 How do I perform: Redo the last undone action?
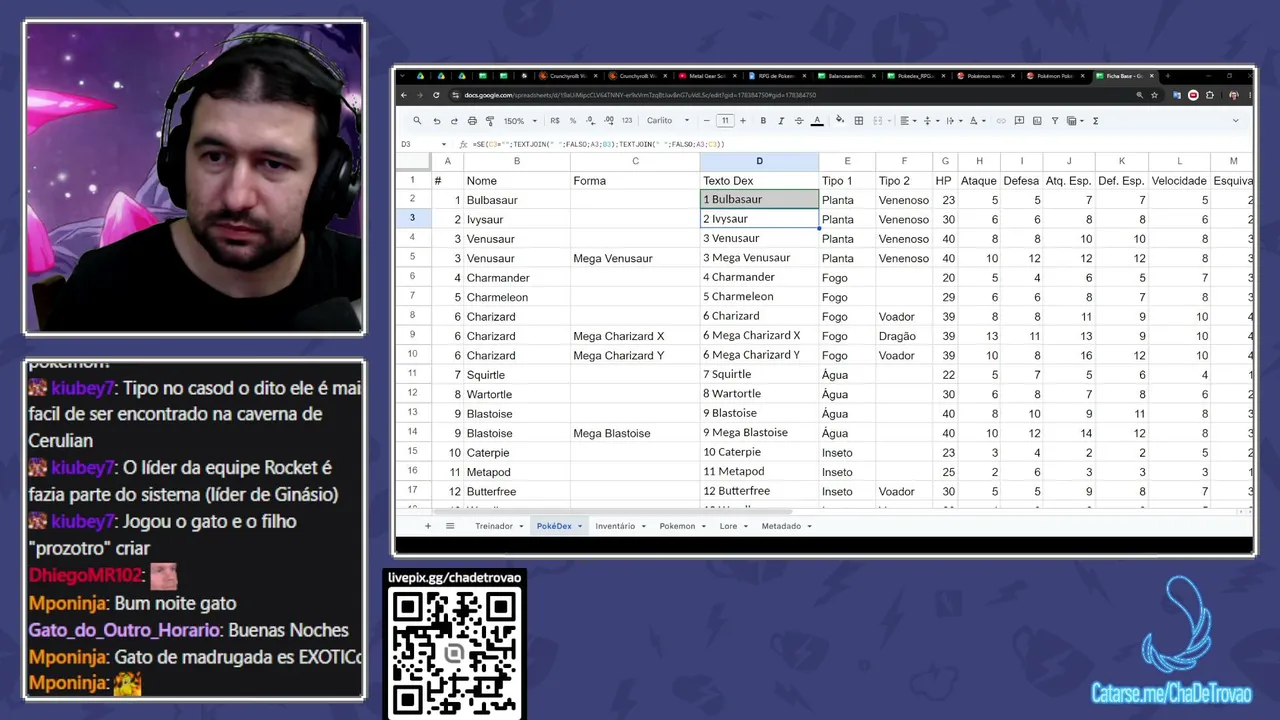click(454, 121)
